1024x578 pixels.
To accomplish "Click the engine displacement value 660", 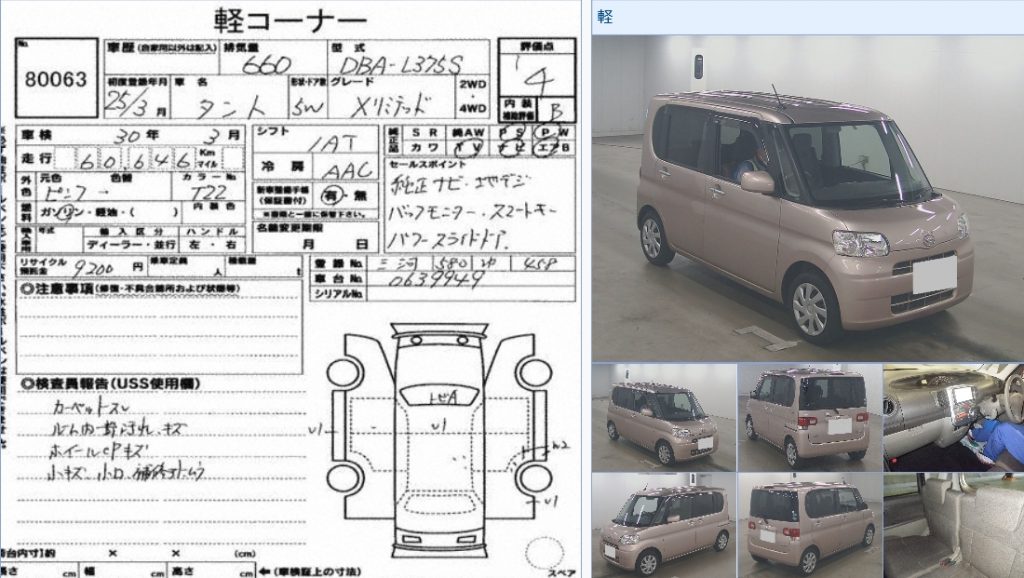I will coord(266,64).
